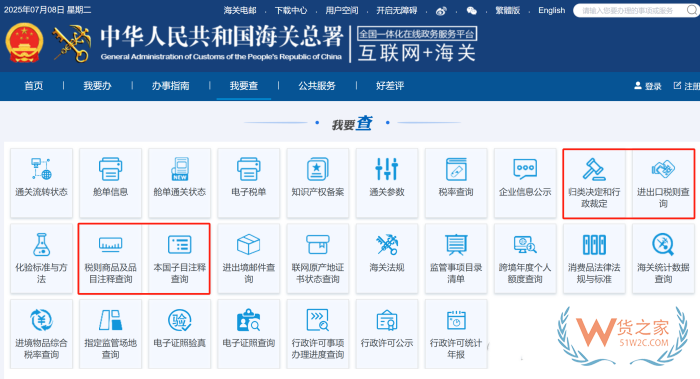Click the Weibo icon in top bar
Screen dimensions: 700x379
click(441, 11)
